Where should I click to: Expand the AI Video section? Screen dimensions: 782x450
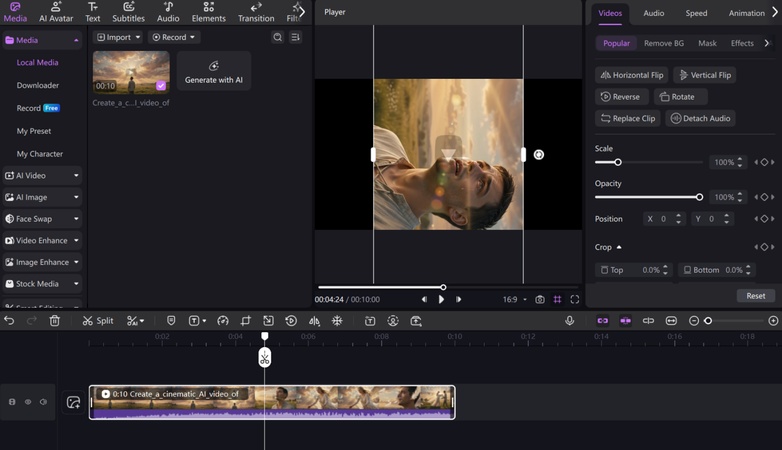[x=42, y=176]
